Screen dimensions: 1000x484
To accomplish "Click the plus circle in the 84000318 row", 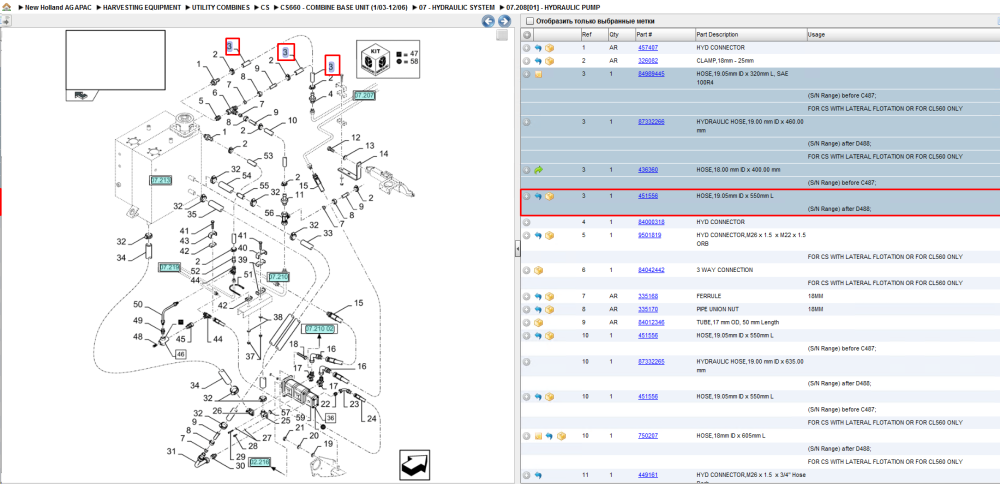I will [x=526, y=222].
